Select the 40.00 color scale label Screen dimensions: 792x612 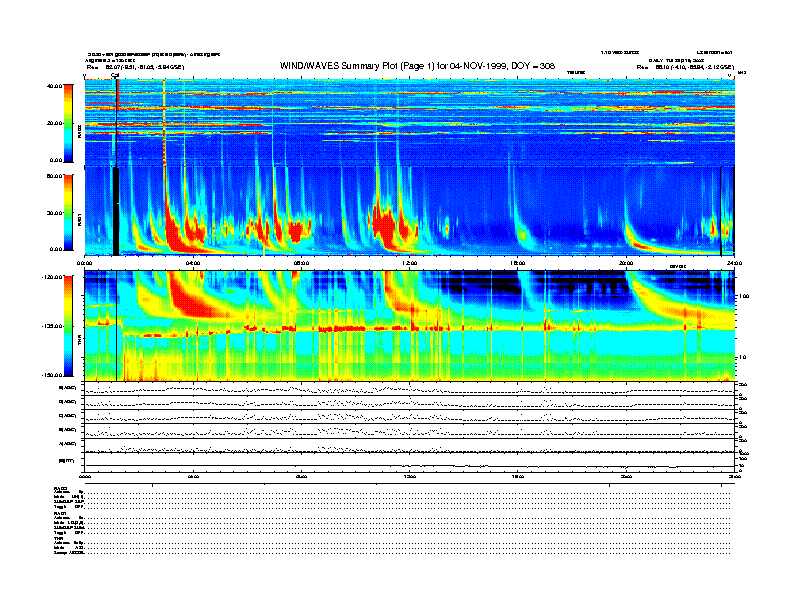coord(55,86)
